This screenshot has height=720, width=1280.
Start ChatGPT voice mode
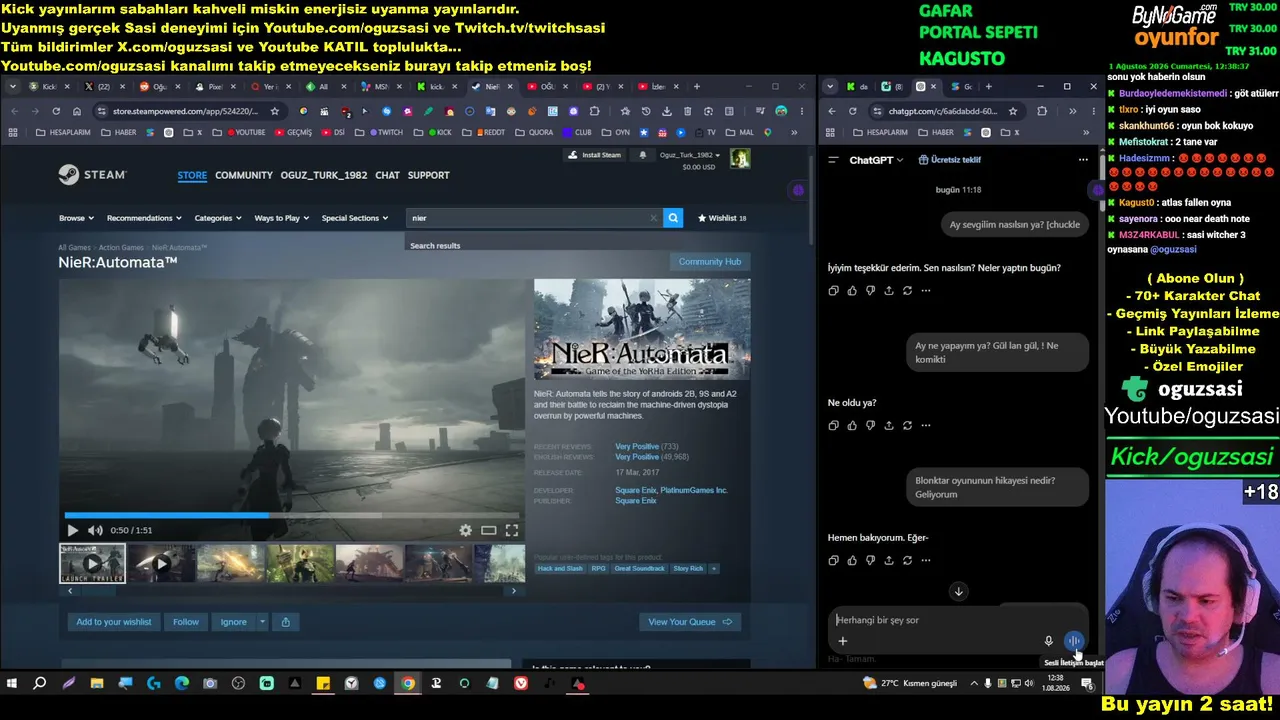1074,641
